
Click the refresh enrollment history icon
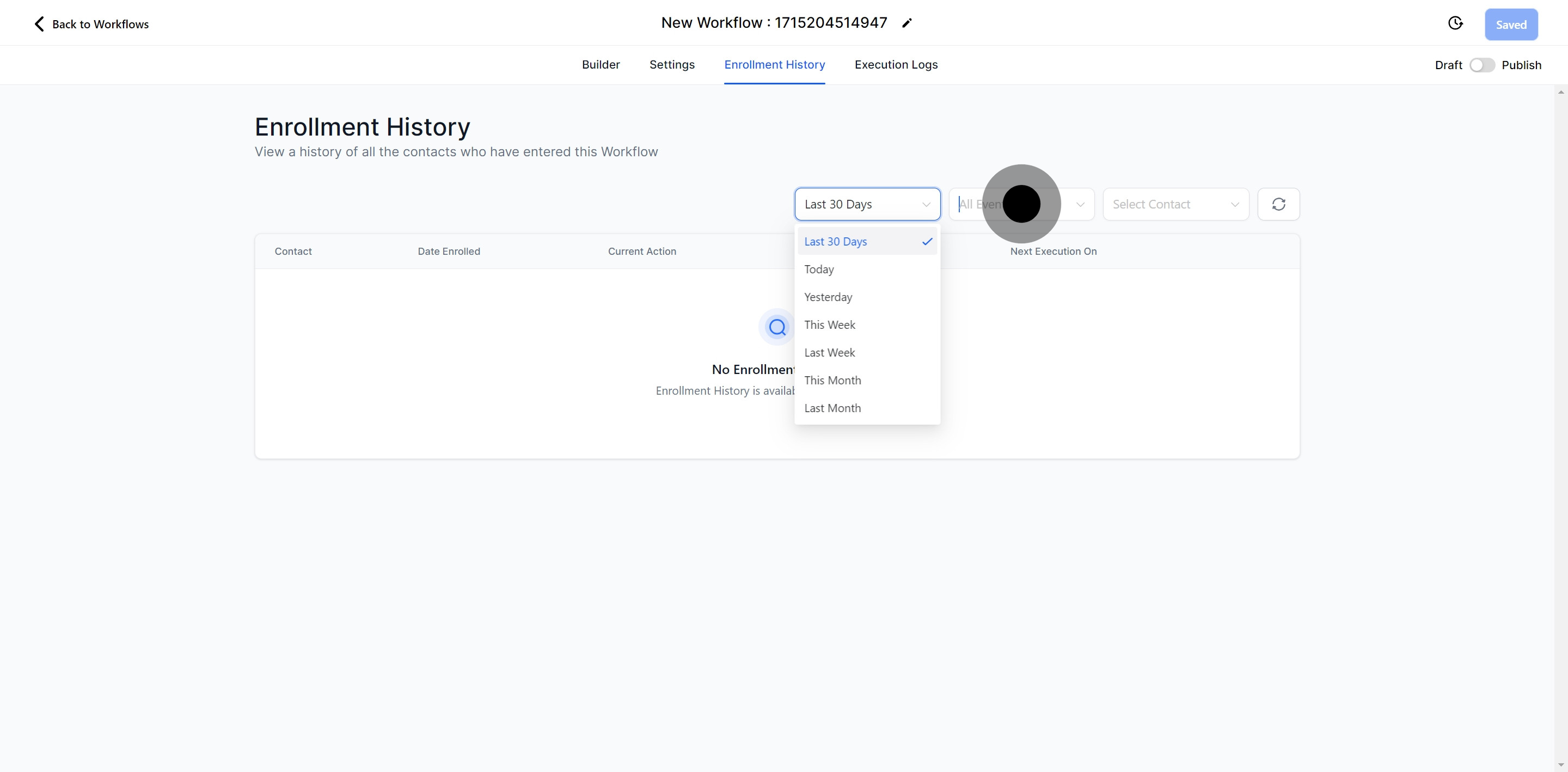pos(1278,204)
